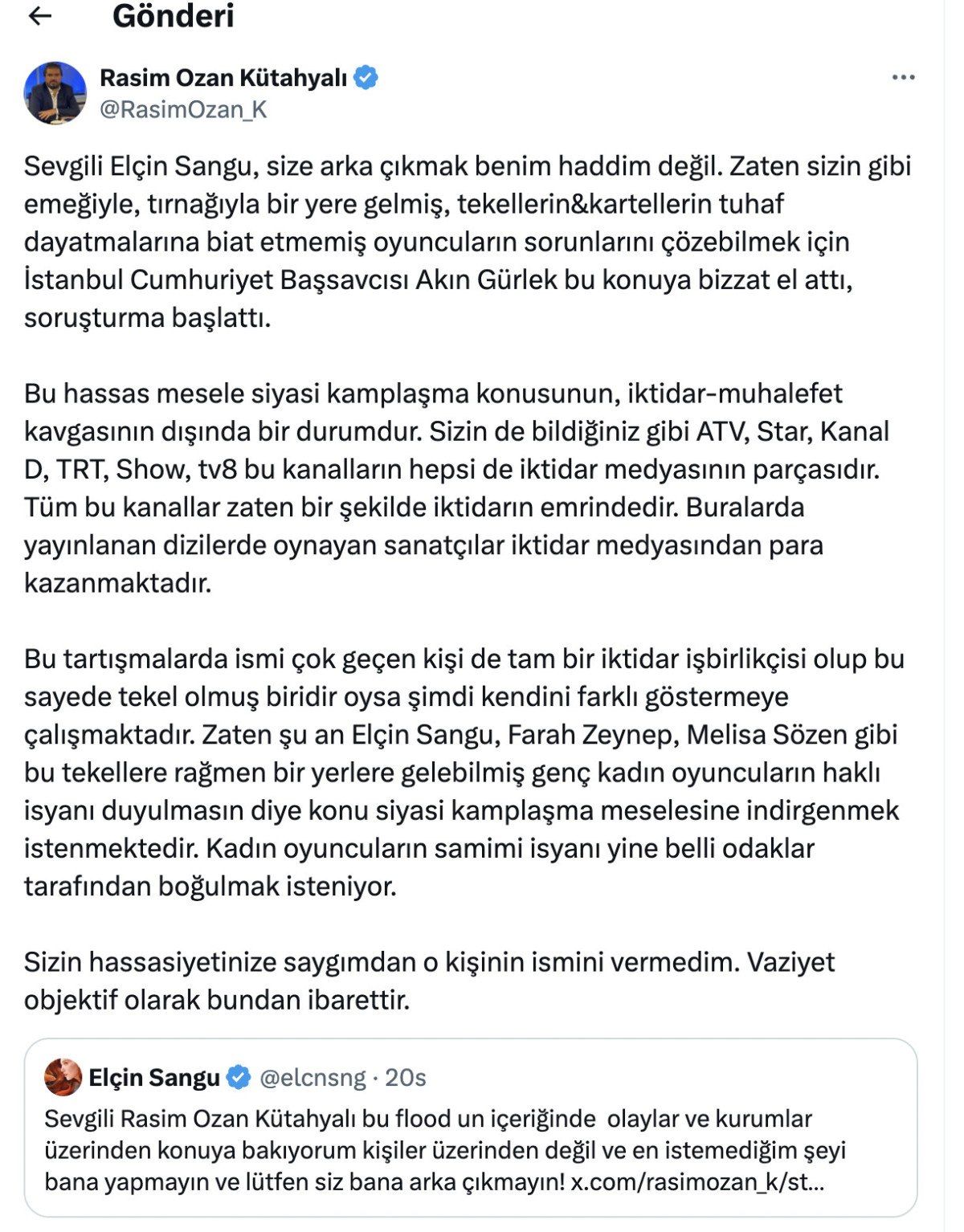Click Elçin Sangu's small avatar in quoted post

click(x=63, y=1077)
